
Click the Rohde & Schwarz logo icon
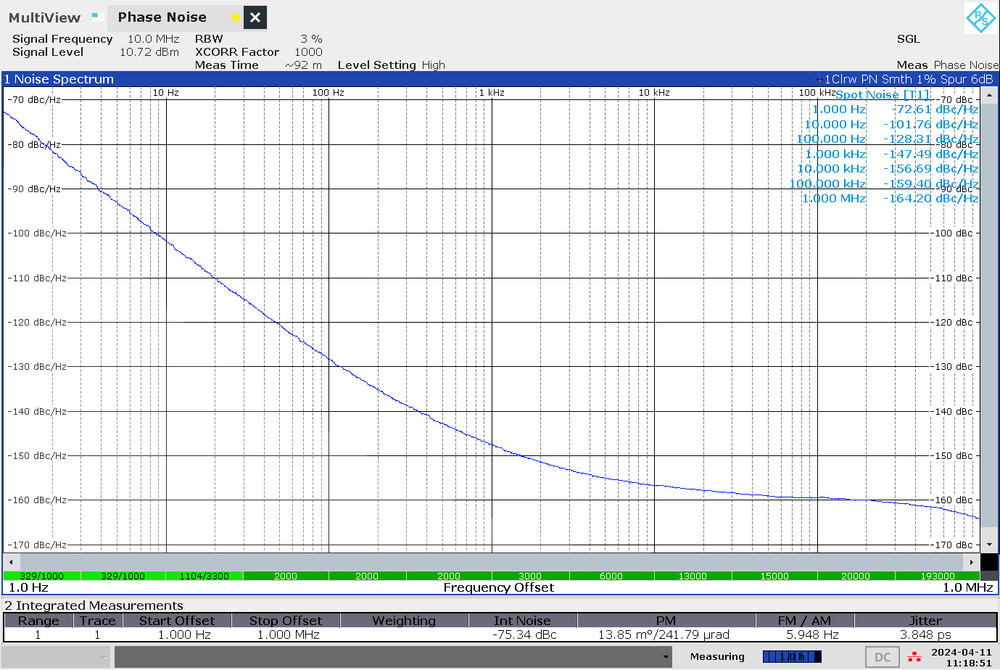(x=980, y=17)
